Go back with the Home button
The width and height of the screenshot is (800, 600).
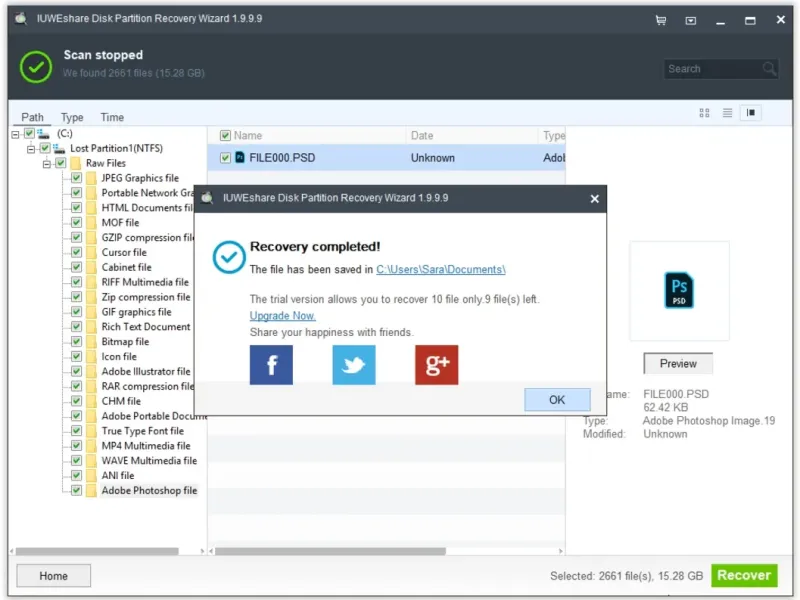point(54,576)
